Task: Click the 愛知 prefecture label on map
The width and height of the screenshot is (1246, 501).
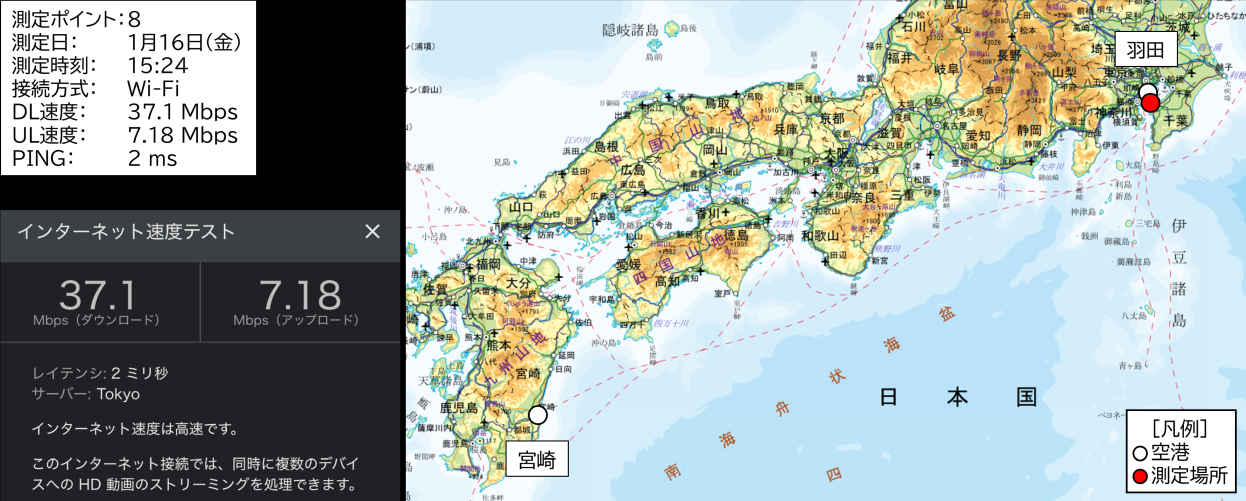Action: pyautogui.click(x=977, y=135)
